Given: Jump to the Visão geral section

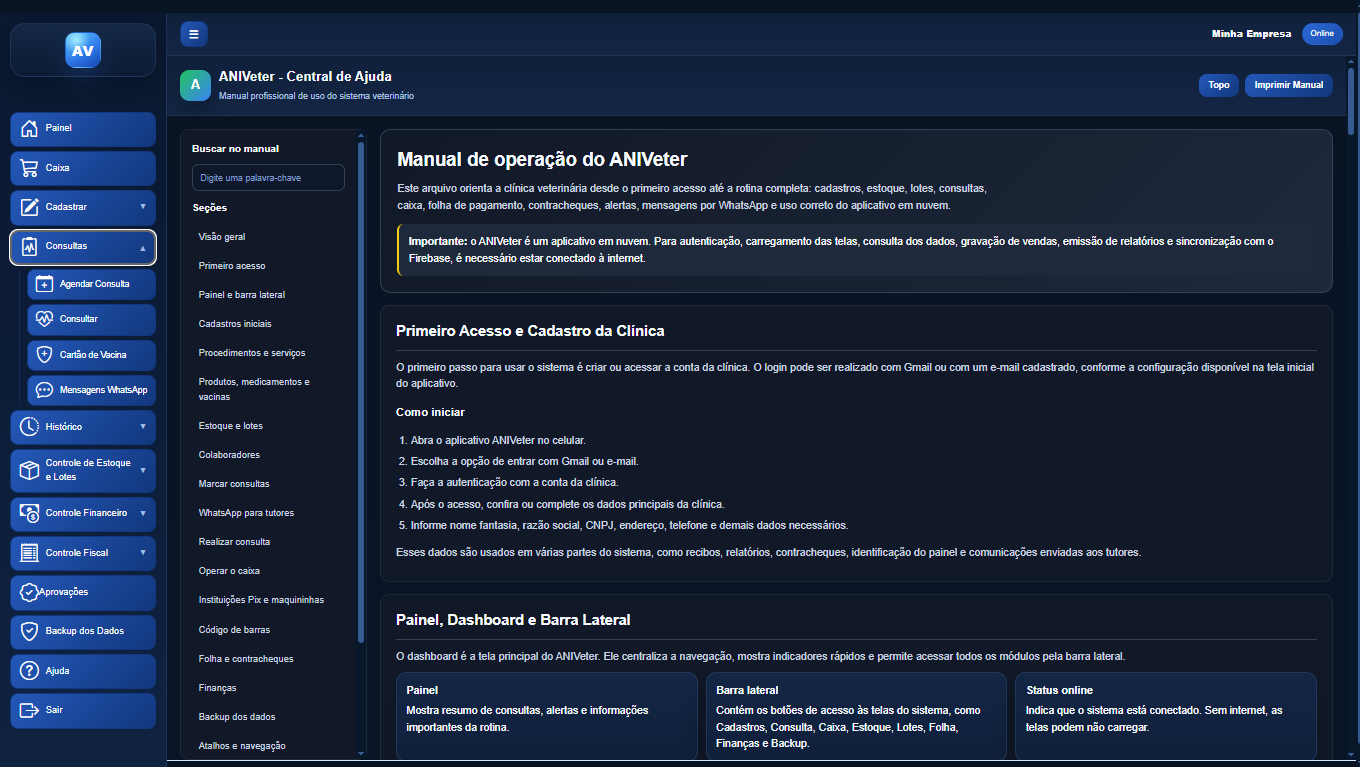Looking at the screenshot, I should (x=222, y=237).
